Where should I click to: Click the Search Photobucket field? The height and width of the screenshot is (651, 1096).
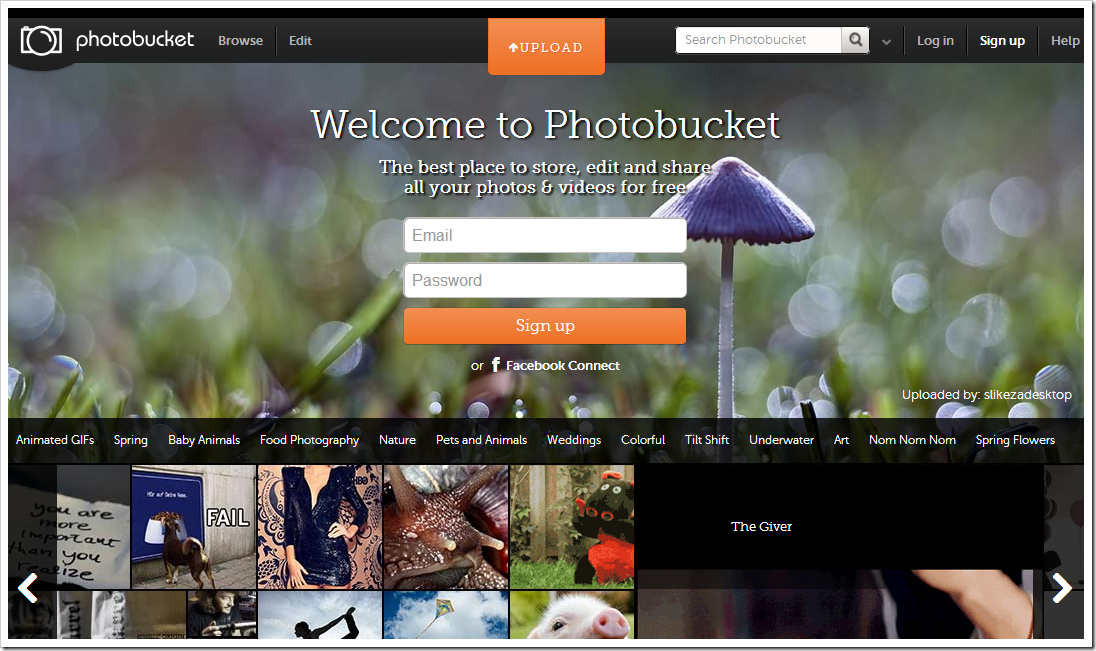pos(759,40)
